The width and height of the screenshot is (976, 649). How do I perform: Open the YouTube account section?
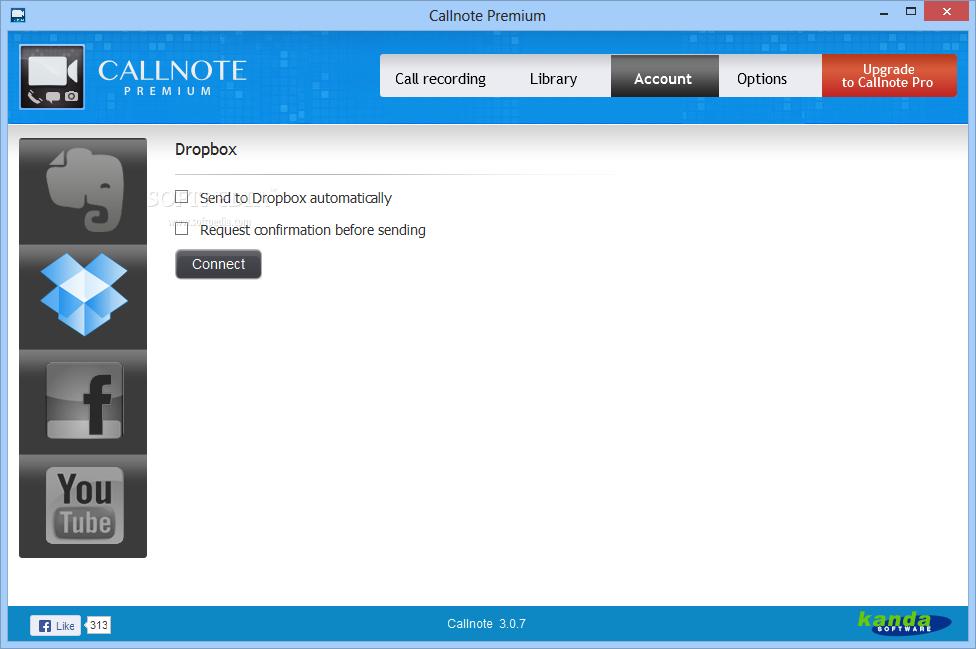(83, 506)
